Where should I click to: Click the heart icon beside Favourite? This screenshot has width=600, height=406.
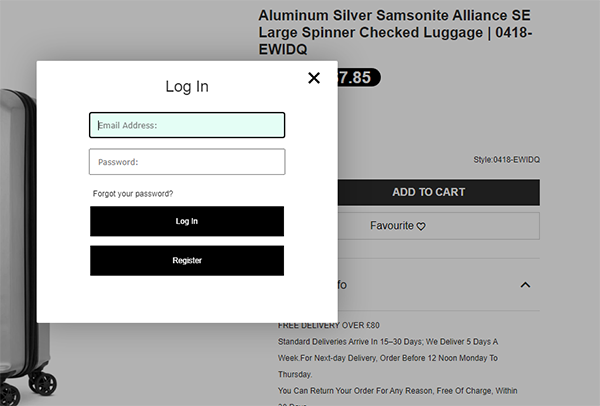[x=421, y=227]
